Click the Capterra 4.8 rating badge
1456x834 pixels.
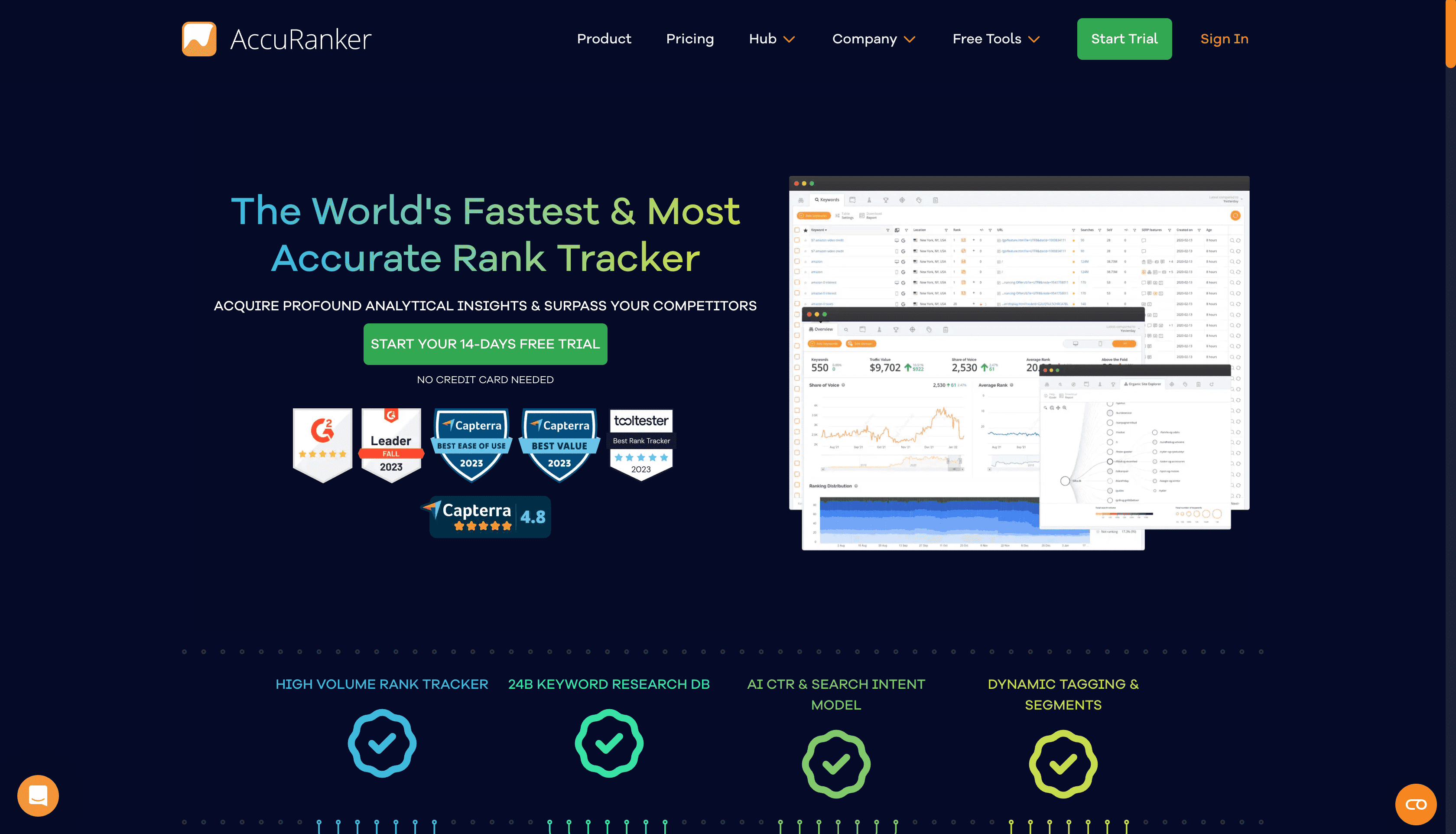(487, 516)
